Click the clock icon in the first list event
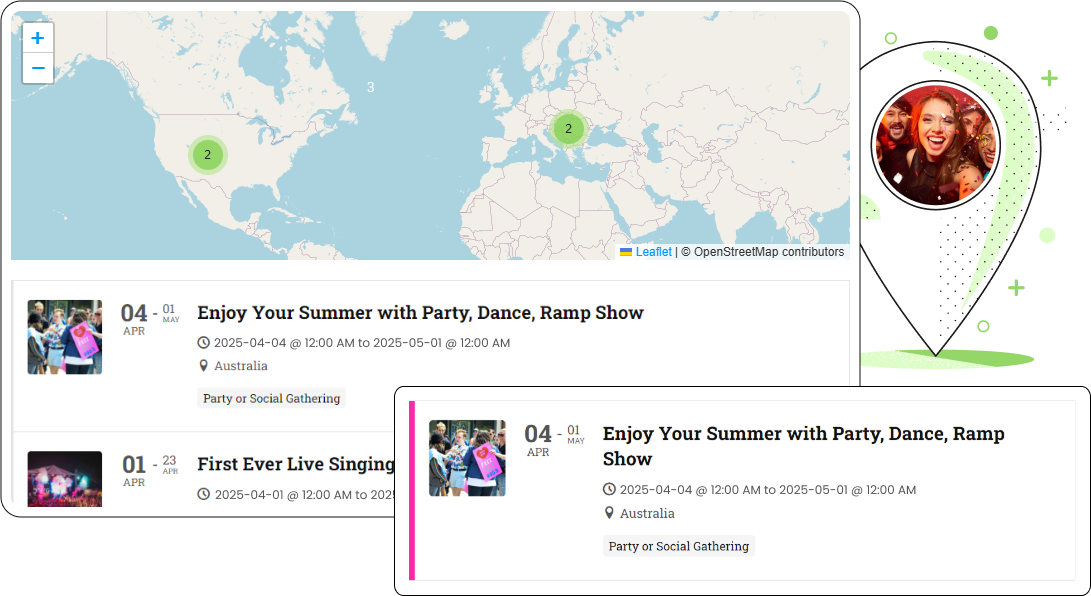 [x=204, y=343]
